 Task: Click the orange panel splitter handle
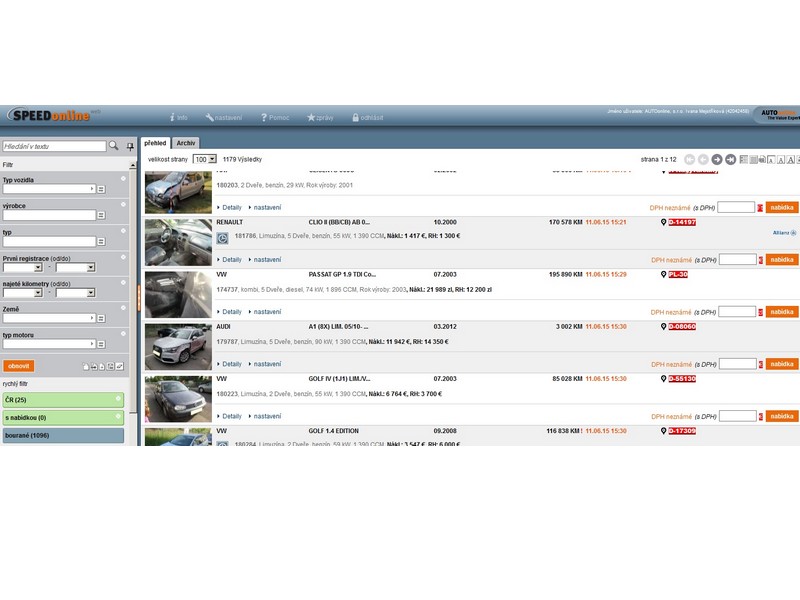pyautogui.click(x=138, y=298)
